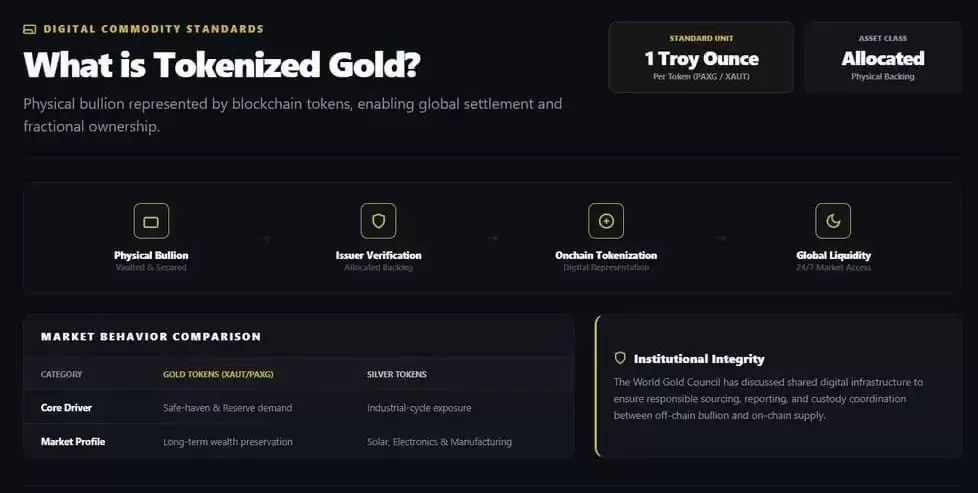
Task: Click Safe-haven & Reserve demand cell
Action: 228,408
